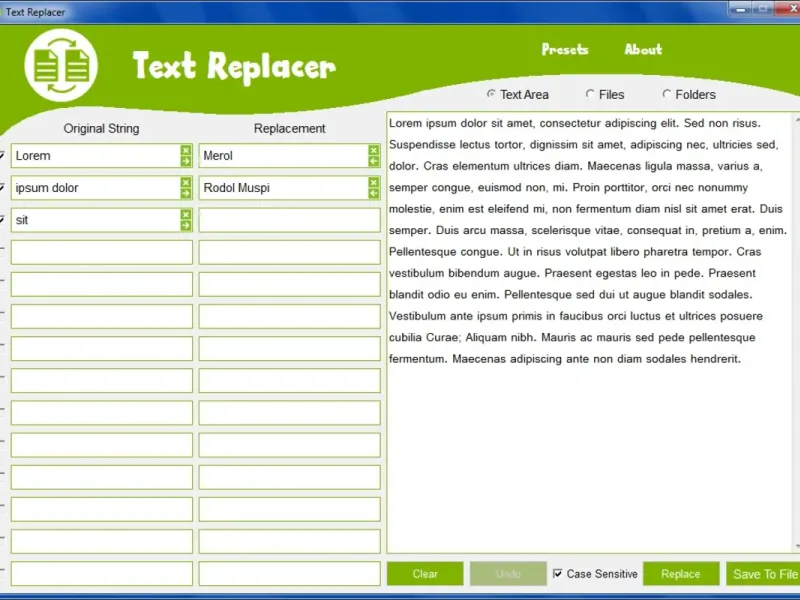The width and height of the screenshot is (800, 600).
Task: Click the "Replacement" column heading
Action: tap(289, 129)
